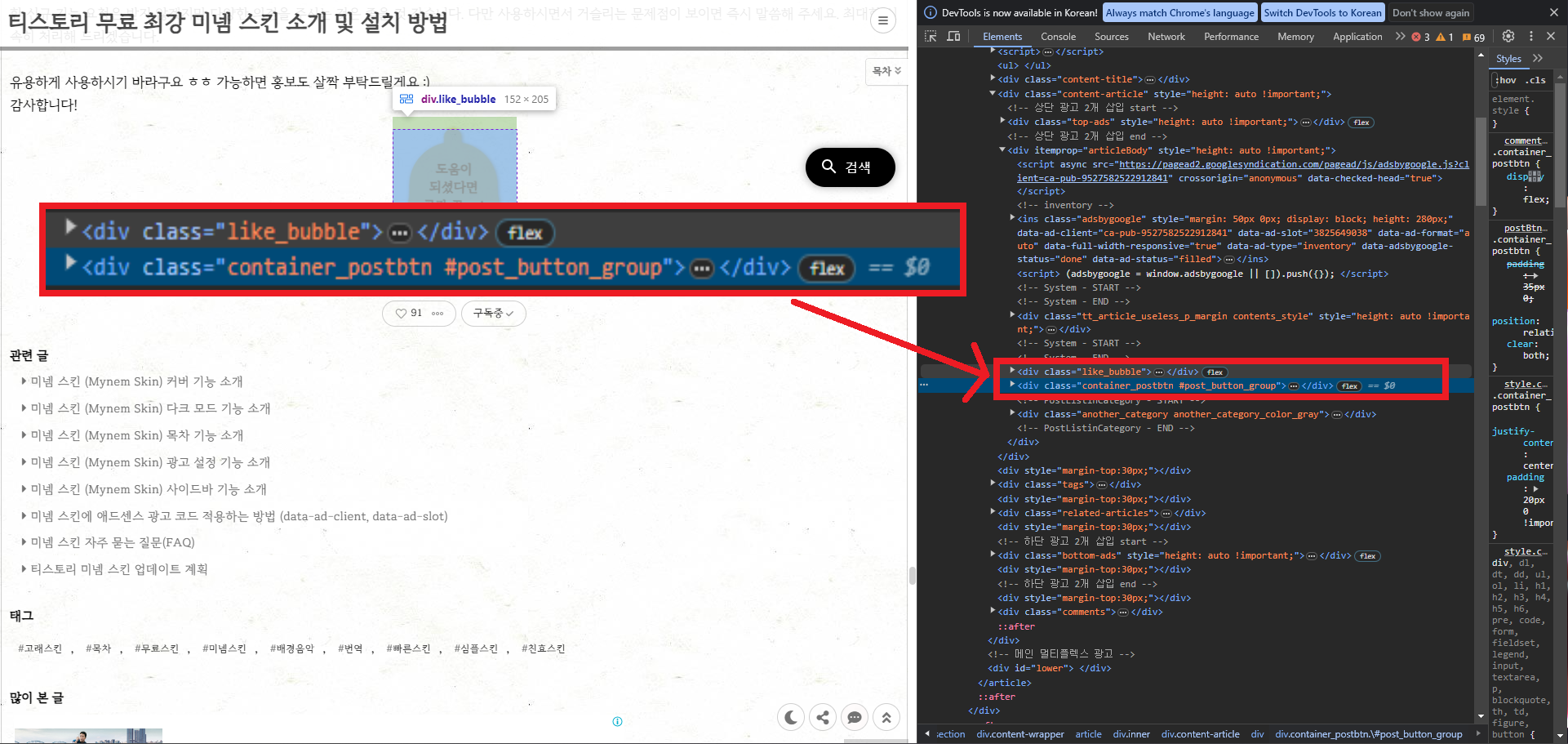The height and width of the screenshot is (744, 1568).
Task: Open DevTools settings with the gear icon
Action: [x=1508, y=36]
